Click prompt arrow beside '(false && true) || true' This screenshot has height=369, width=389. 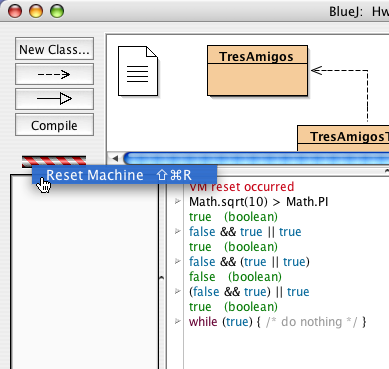pos(178,291)
